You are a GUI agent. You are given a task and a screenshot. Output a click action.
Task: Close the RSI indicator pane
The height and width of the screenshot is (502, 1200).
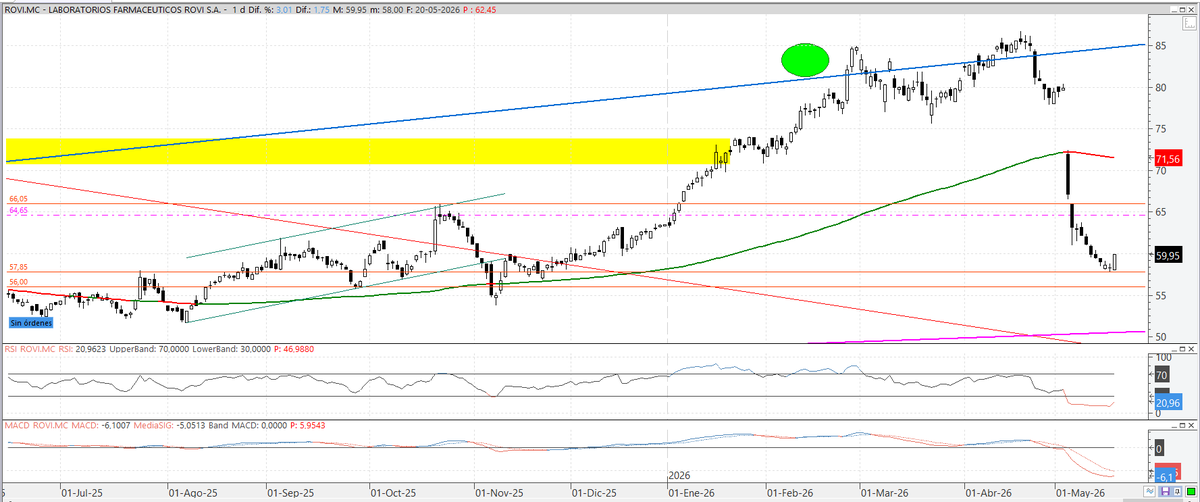click(1191, 350)
